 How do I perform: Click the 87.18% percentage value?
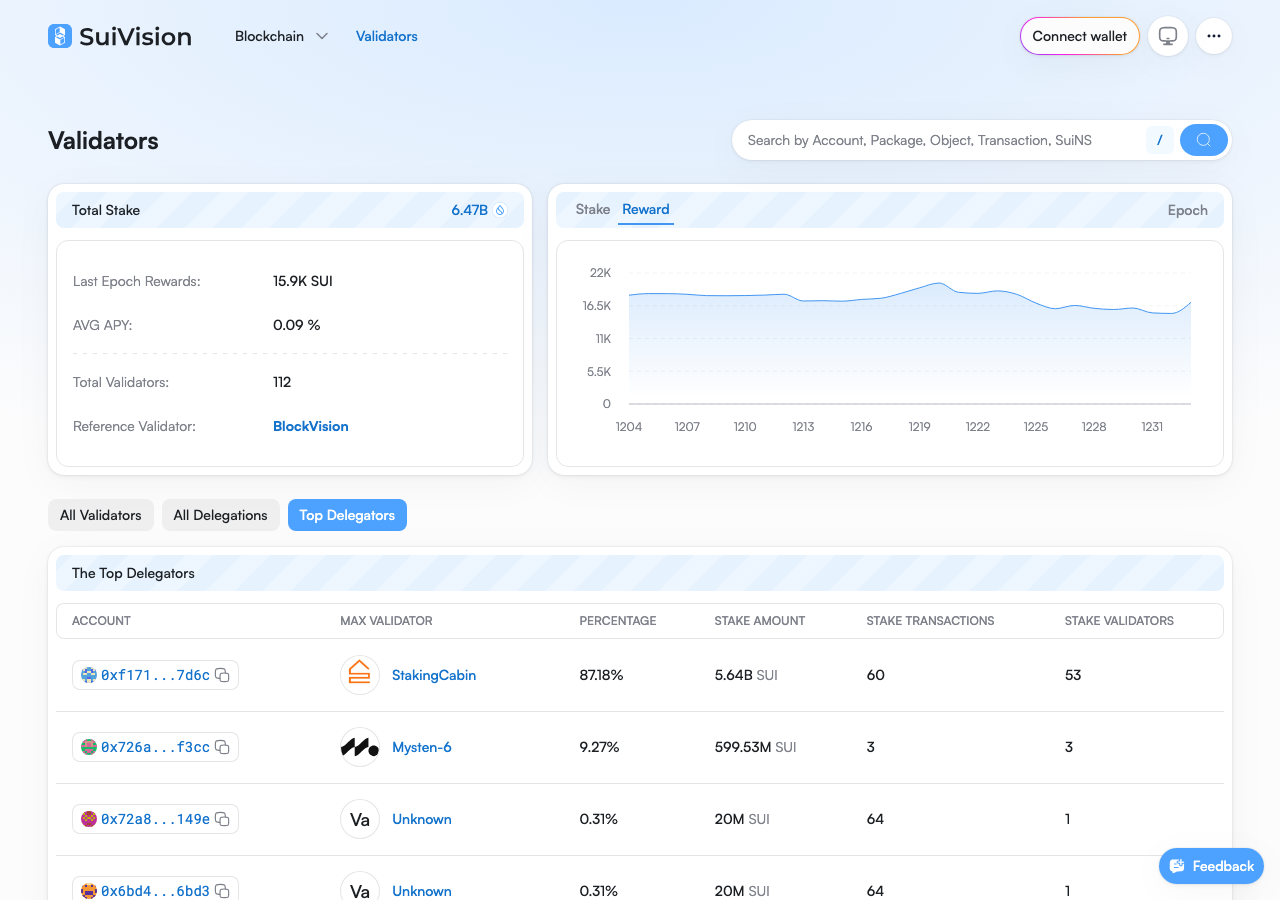pyautogui.click(x=601, y=675)
